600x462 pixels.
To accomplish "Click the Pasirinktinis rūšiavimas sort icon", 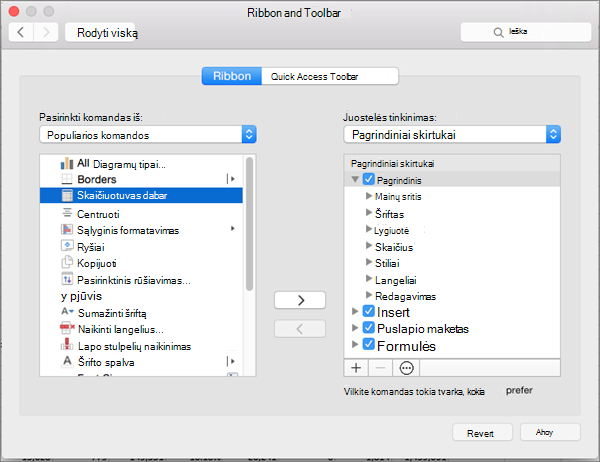I will point(67,279).
